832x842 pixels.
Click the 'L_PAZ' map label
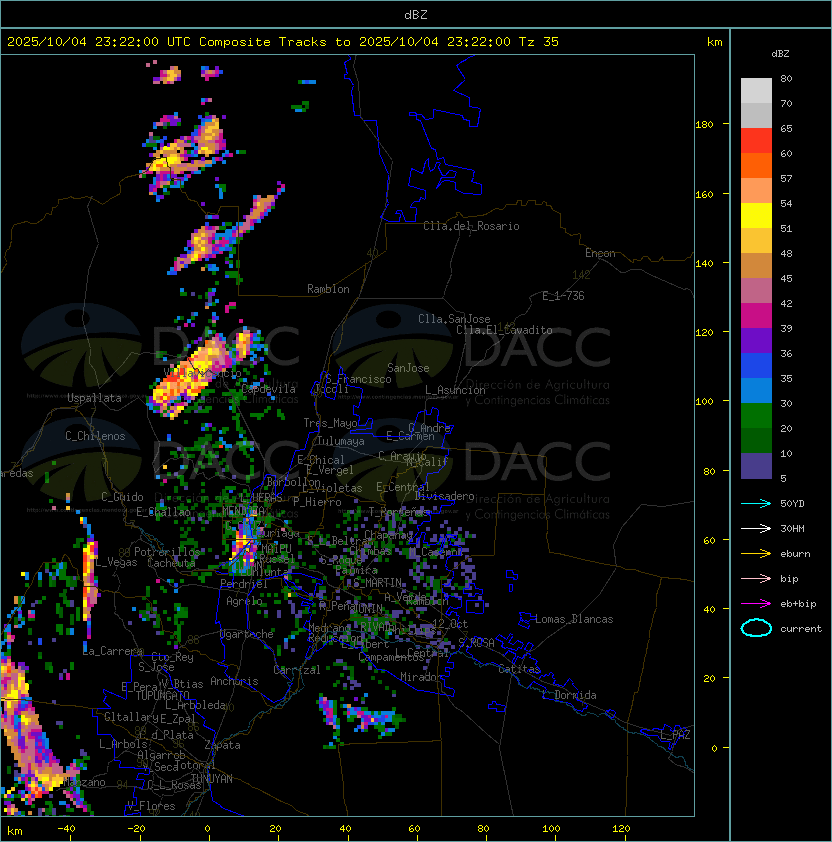pyautogui.click(x=675, y=735)
